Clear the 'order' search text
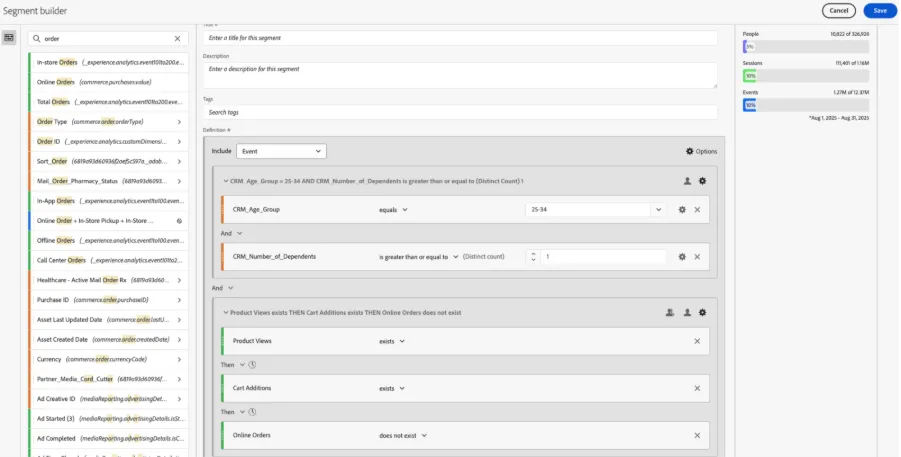This screenshot has width=901, height=457. [x=177, y=39]
